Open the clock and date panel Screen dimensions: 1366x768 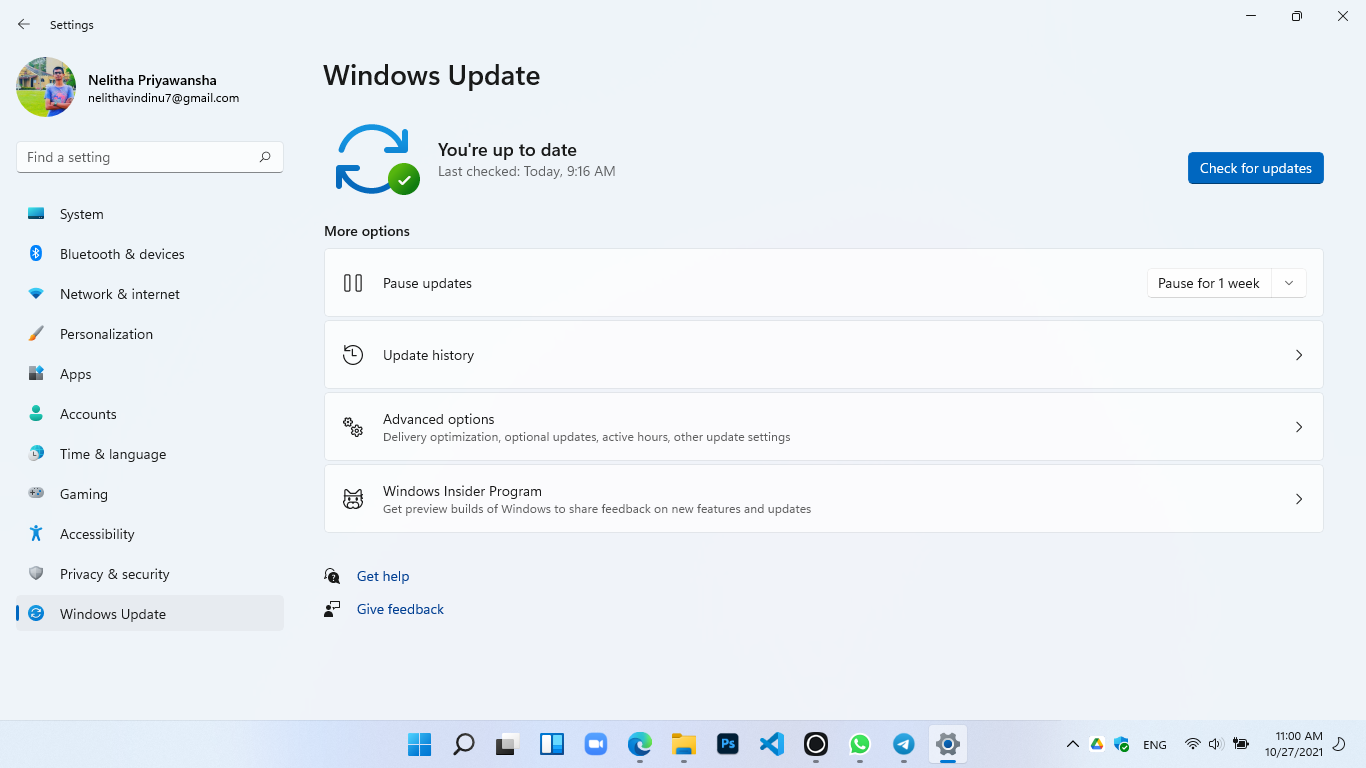[x=1293, y=744]
